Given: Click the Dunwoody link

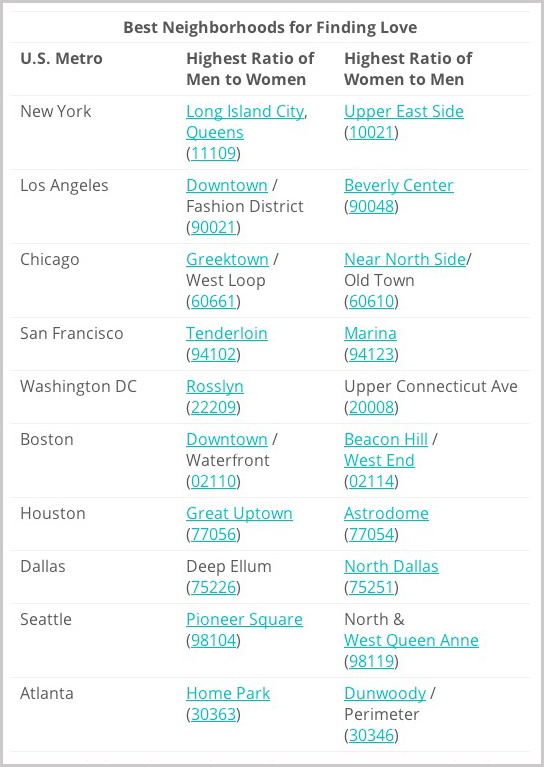Looking at the screenshot, I should 385,694.
